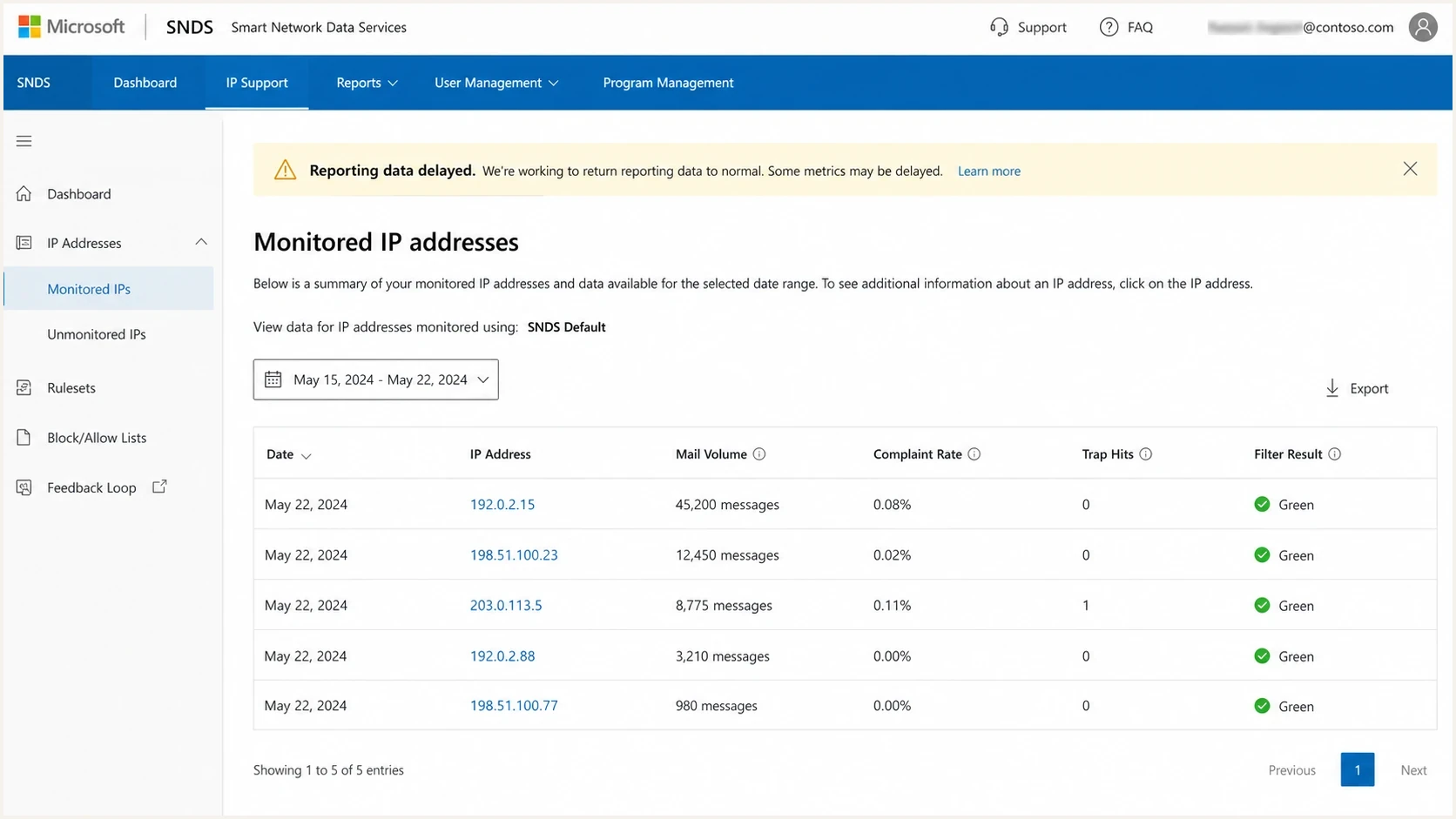Click the Export download icon
This screenshot has height=819, width=1456.
click(x=1332, y=388)
